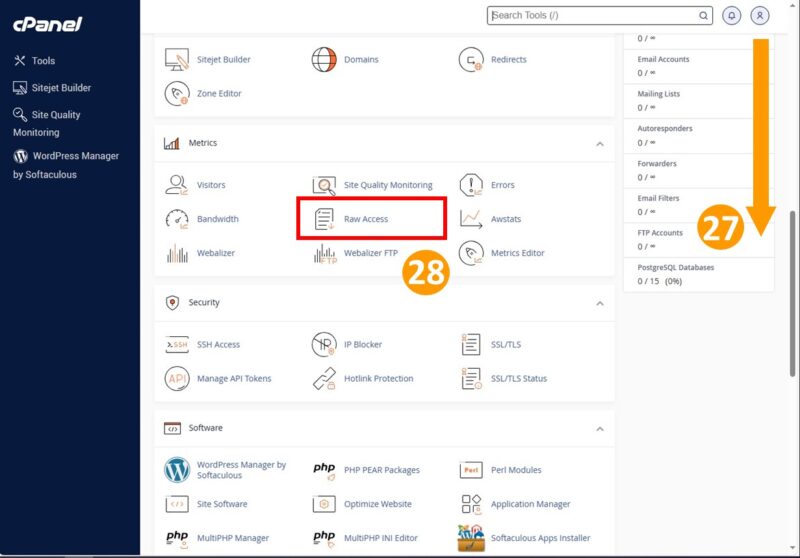Collapse the Software section
Image resolution: width=800 pixels, height=558 pixels.
click(x=600, y=429)
